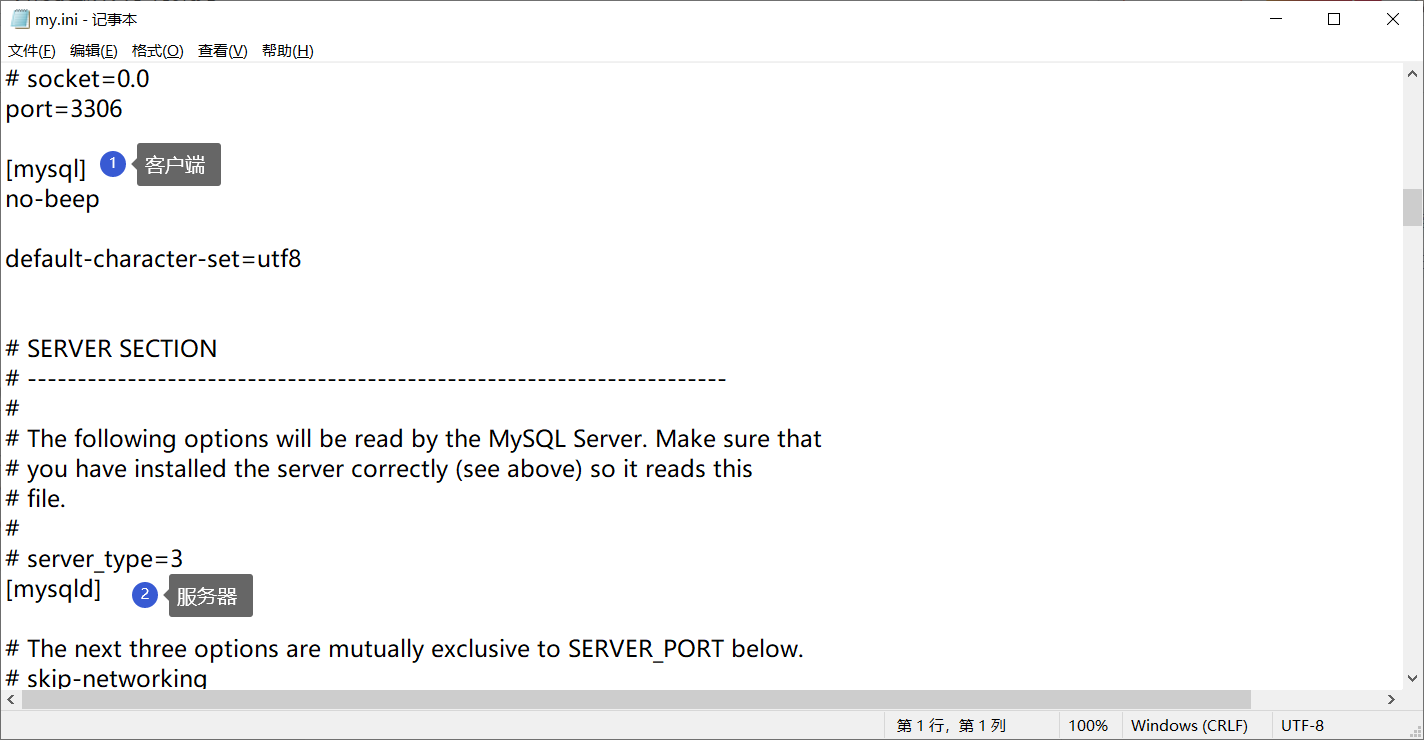Click the 第 1 行, 第 1 列 status entry

951,725
